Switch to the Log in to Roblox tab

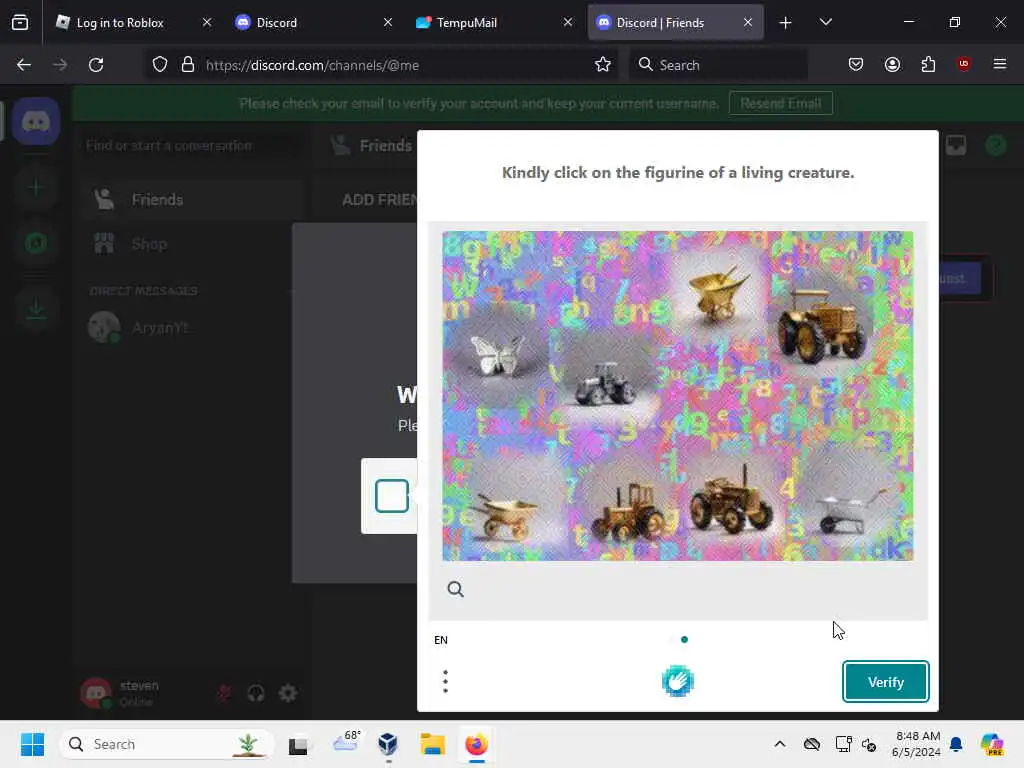click(120, 23)
